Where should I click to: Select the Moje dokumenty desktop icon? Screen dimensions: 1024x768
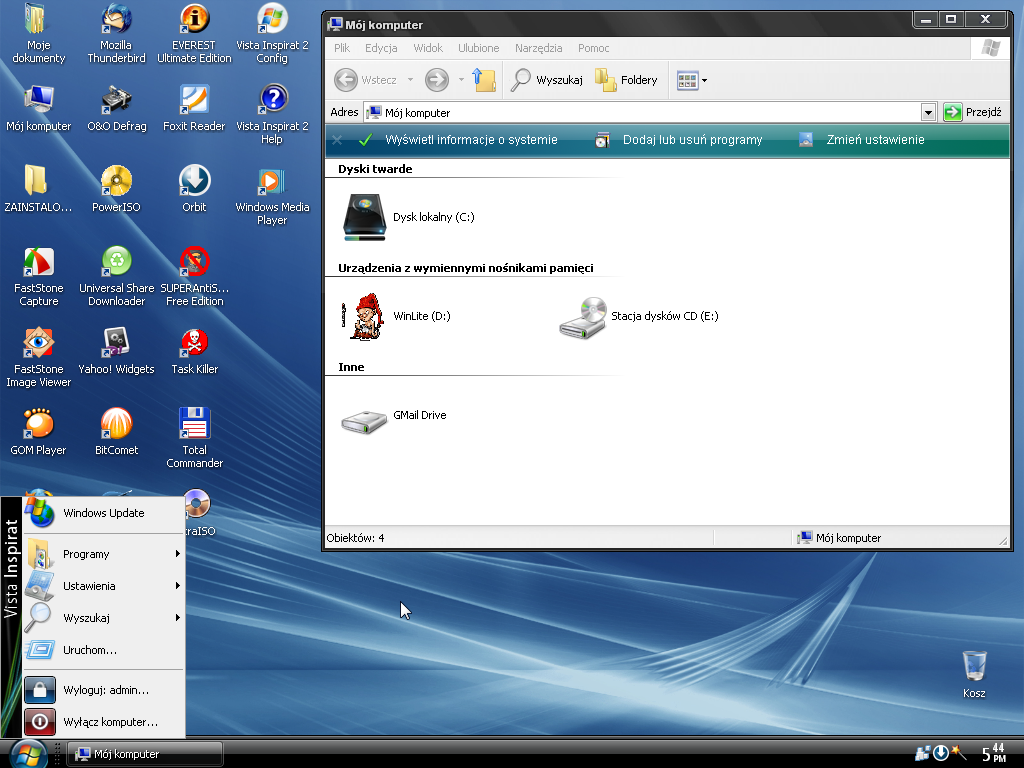(x=39, y=33)
